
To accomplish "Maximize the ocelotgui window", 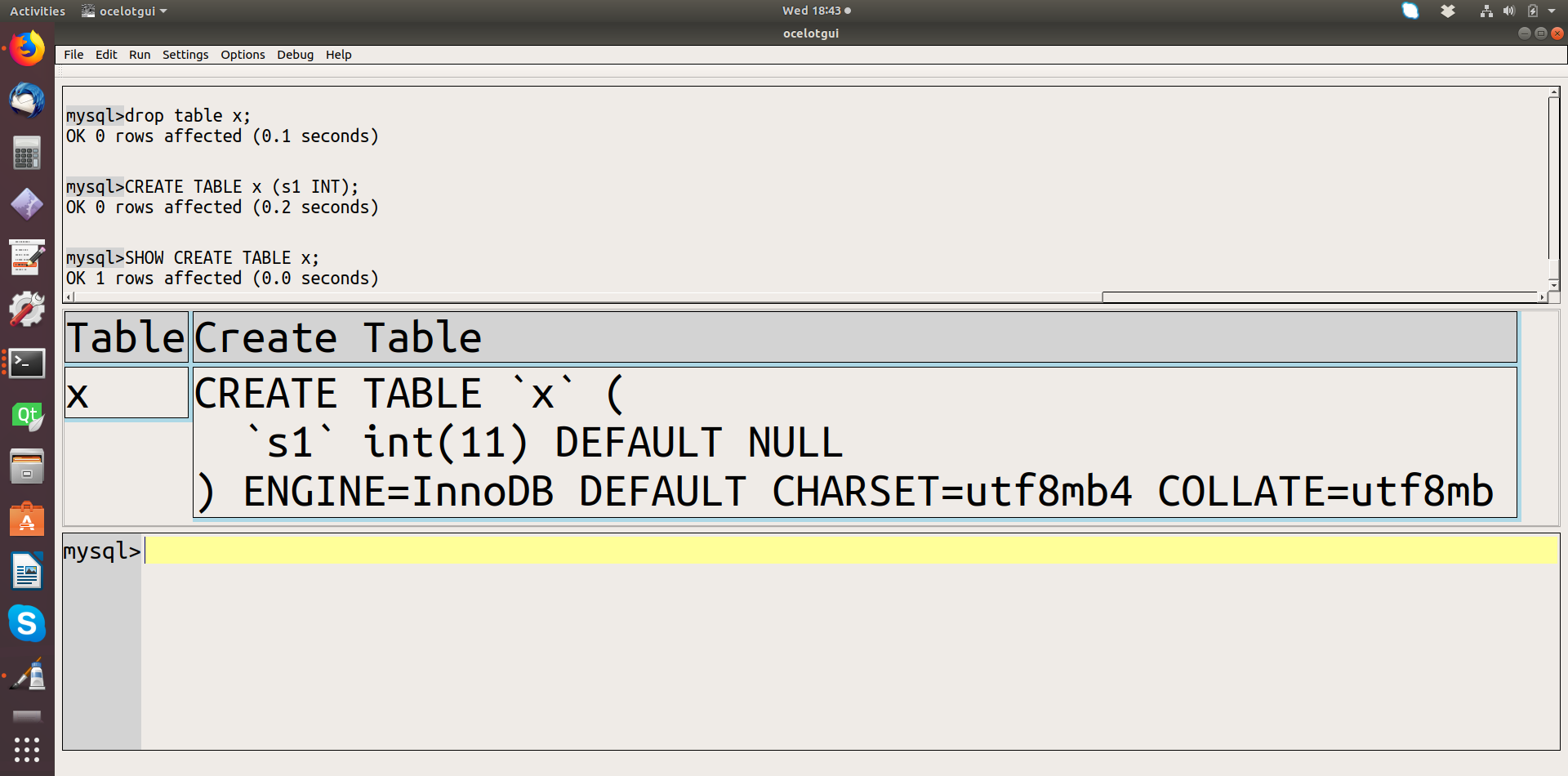I will [1540, 33].
